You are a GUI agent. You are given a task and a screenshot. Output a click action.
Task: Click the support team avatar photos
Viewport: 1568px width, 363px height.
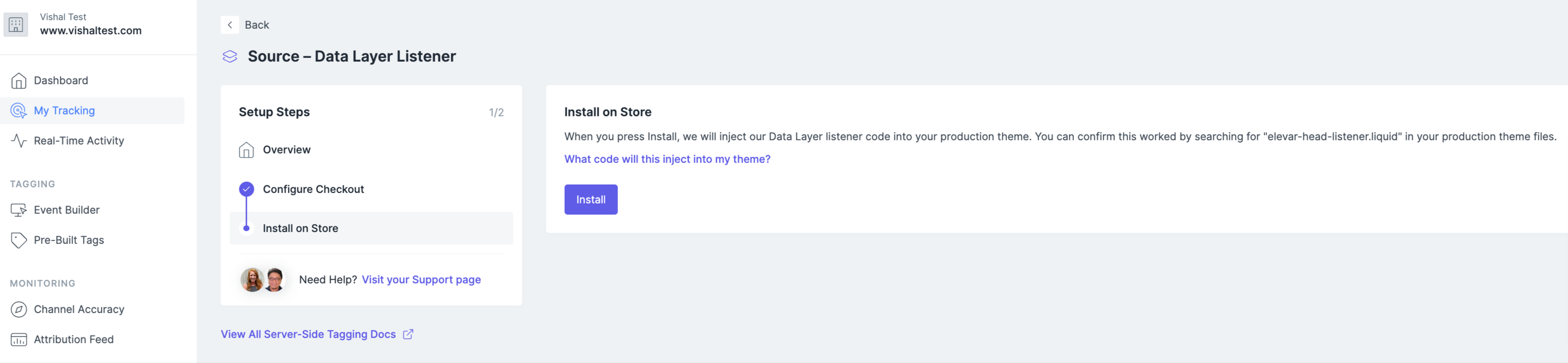(x=263, y=280)
